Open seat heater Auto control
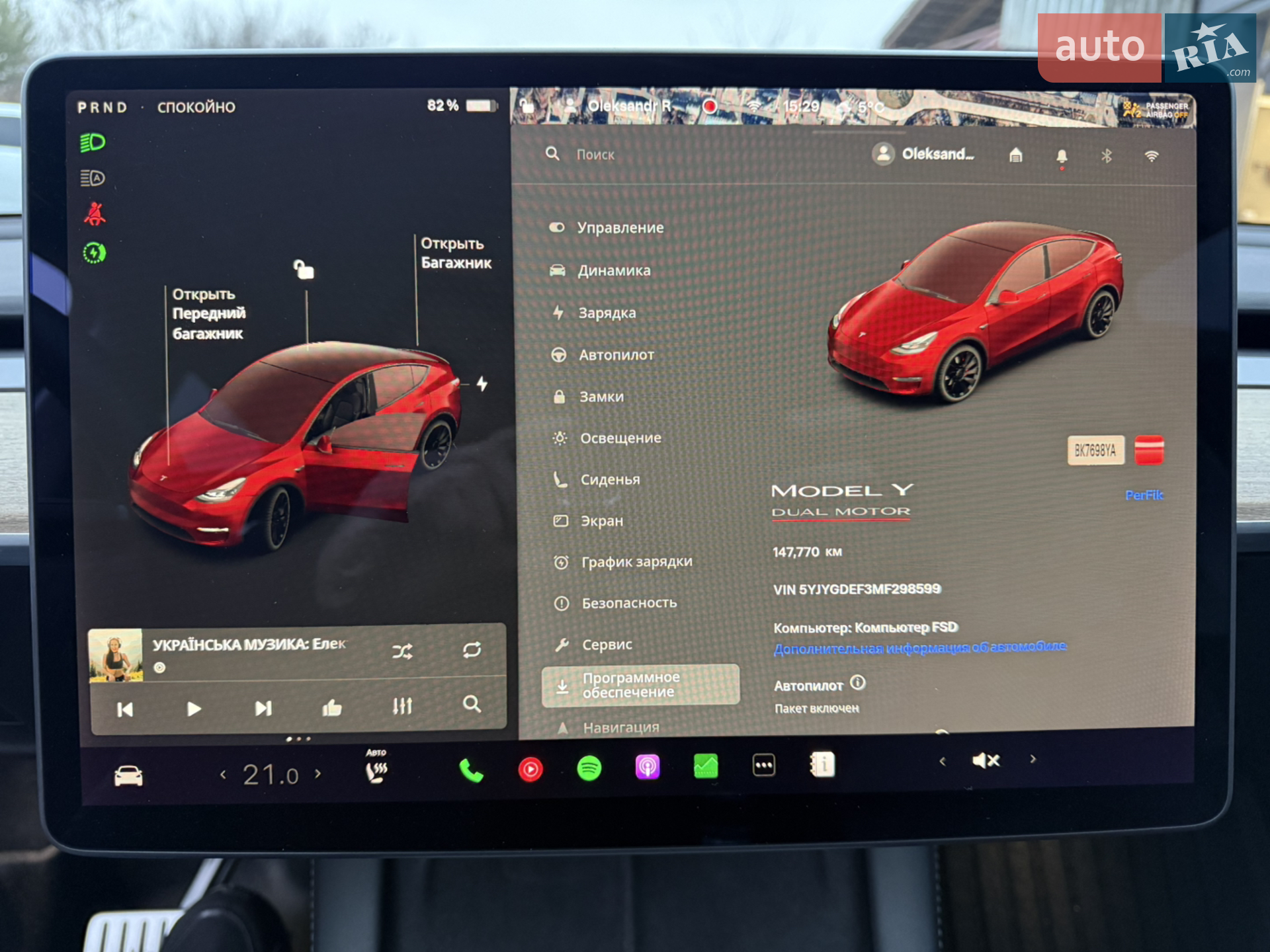The width and height of the screenshot is (1270, 952). tap(377, 767)
